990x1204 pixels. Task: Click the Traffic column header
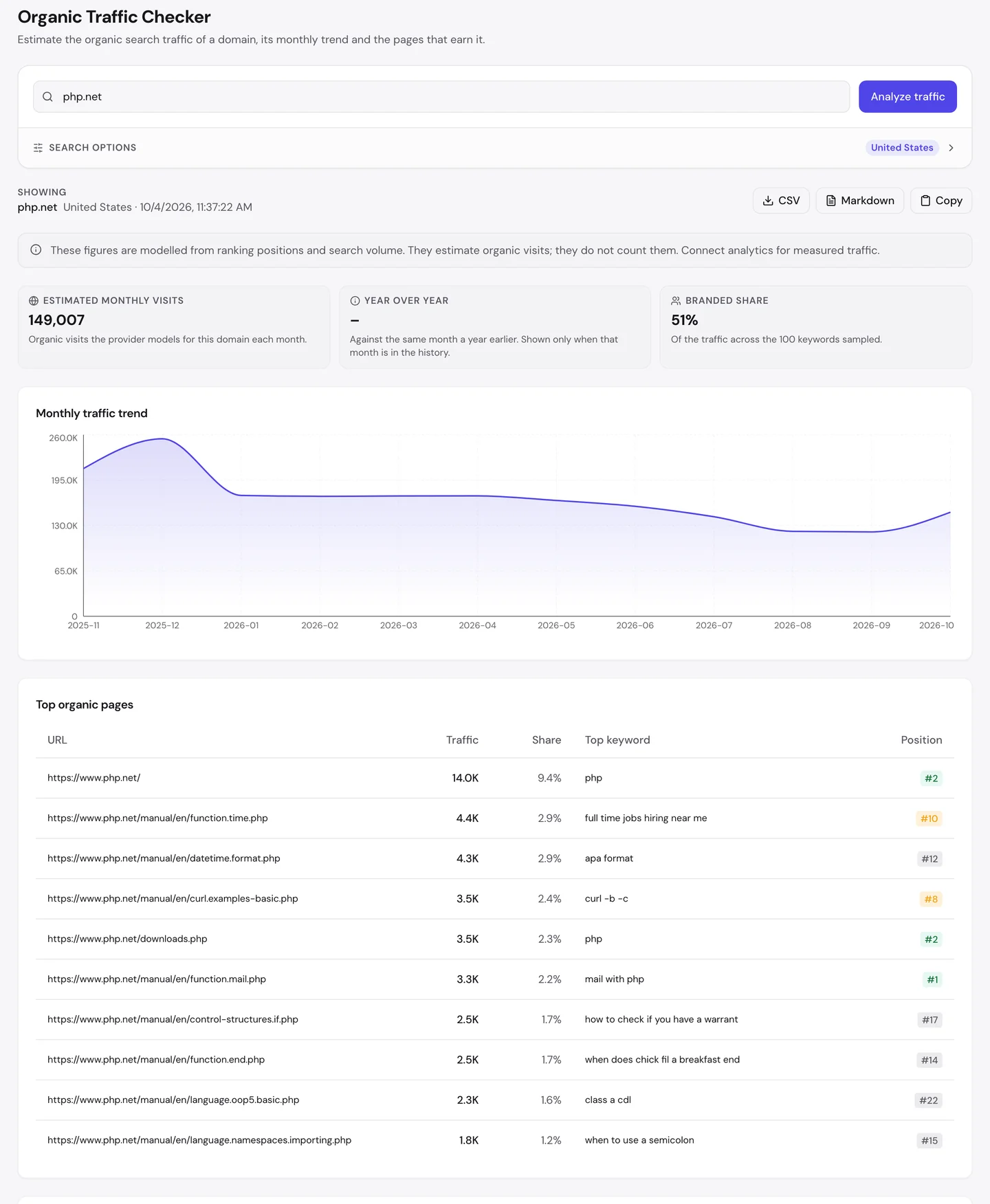[462, 740]
